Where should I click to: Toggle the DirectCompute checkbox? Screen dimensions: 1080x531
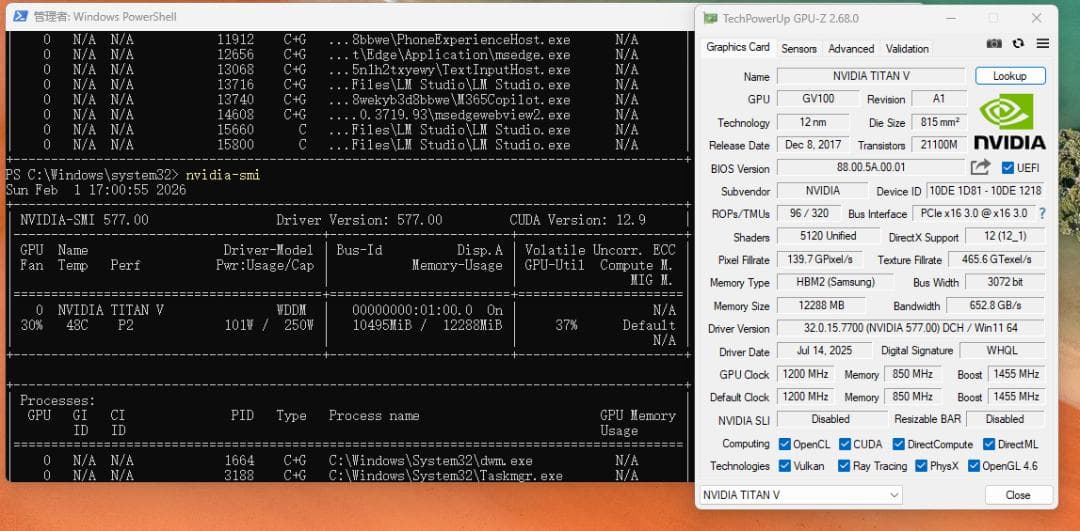point(898,444)
